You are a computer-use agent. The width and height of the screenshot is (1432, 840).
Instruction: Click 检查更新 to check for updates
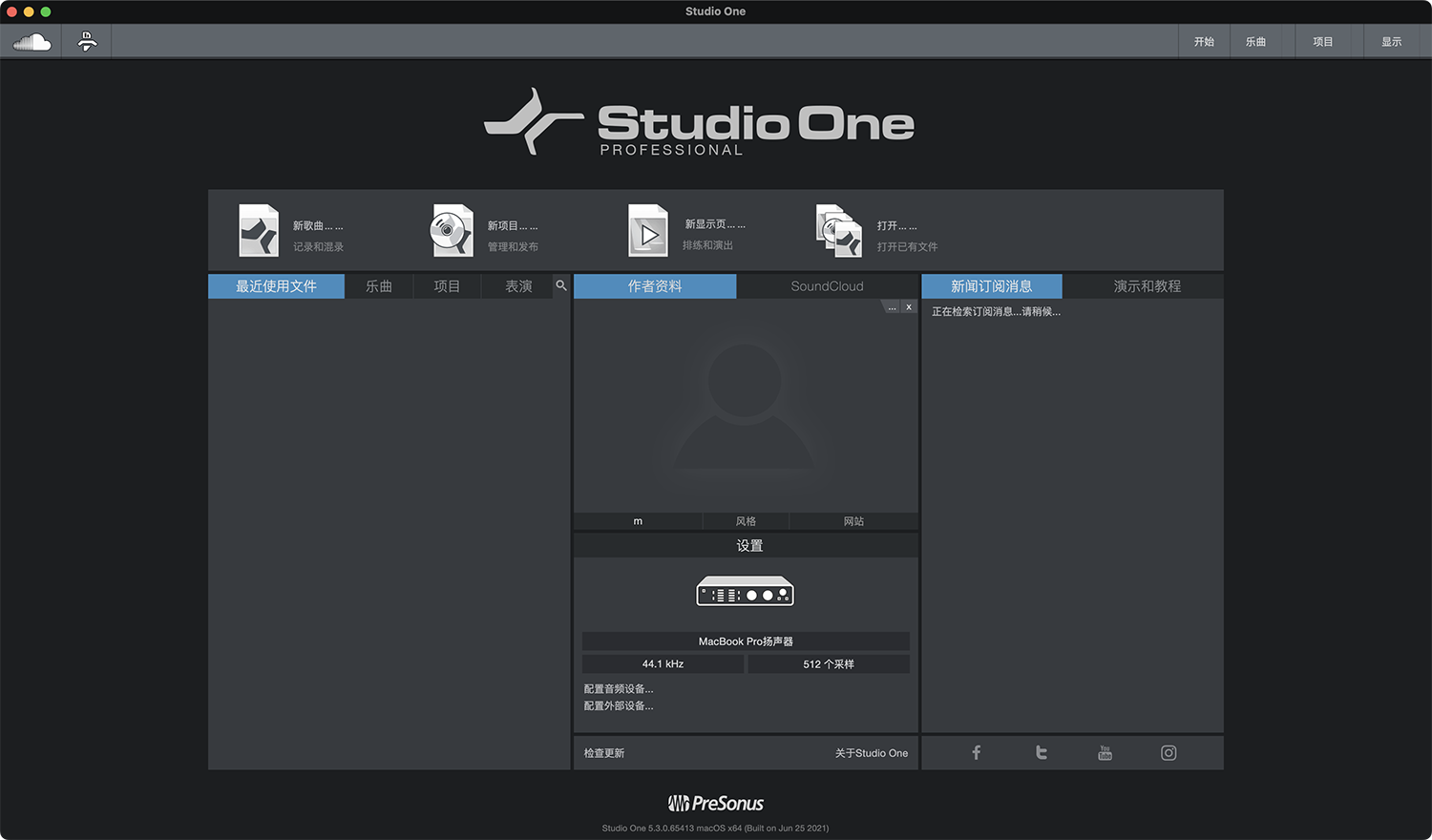[x=603, y=752]
